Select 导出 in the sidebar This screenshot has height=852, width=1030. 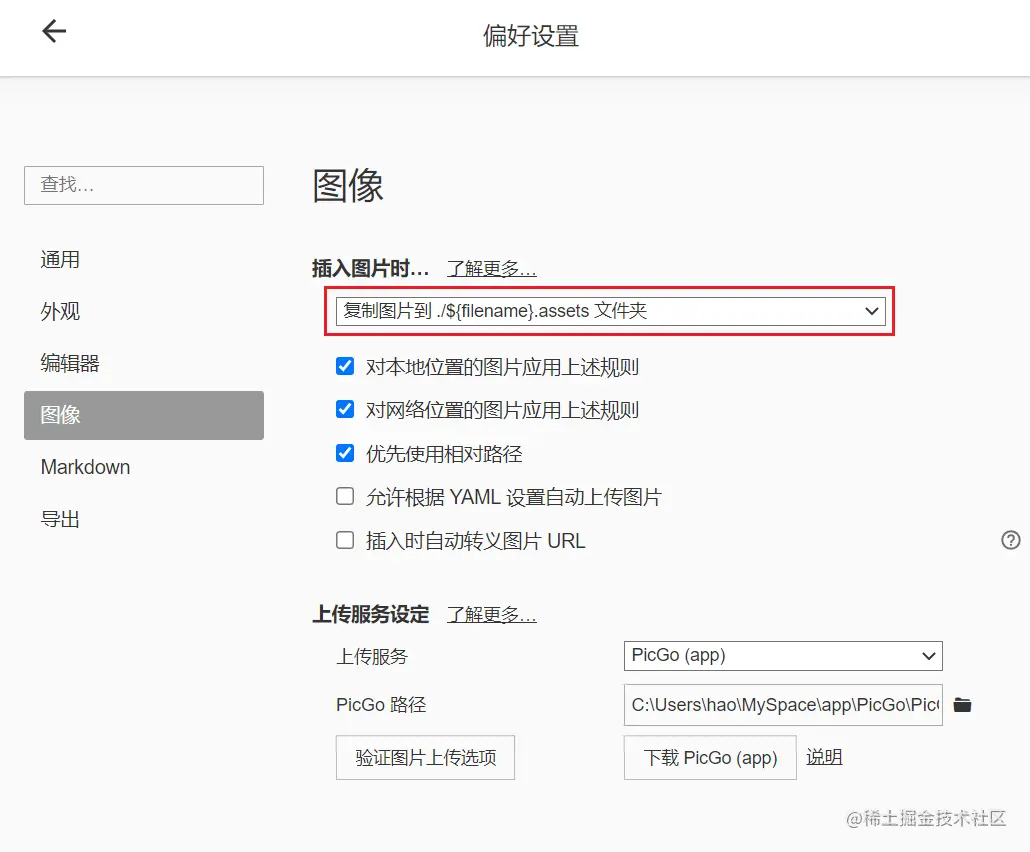click(143, 519)
